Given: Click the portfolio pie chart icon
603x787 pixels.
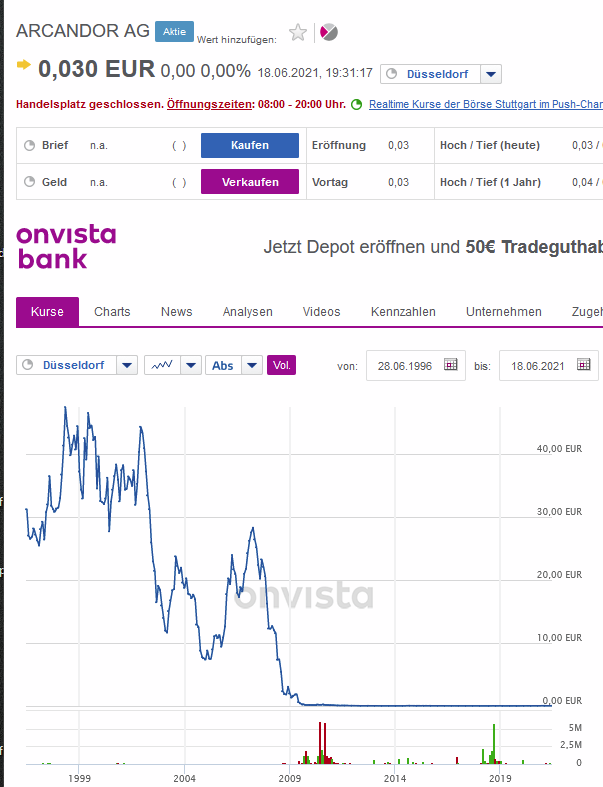Looking at the screenshot, I should click(329, 32).
